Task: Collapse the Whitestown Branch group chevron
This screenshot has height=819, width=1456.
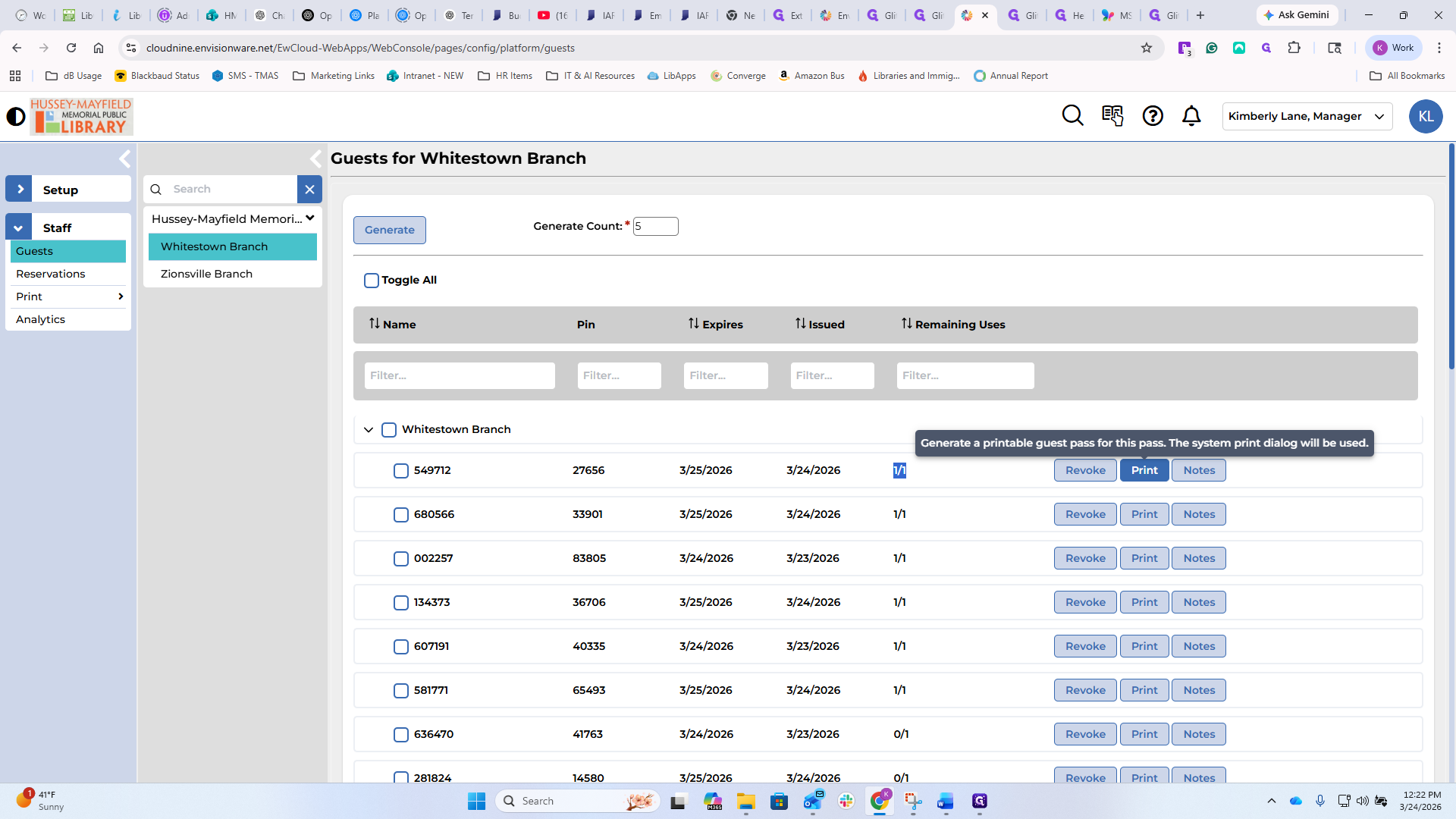Action: [369, 430]
